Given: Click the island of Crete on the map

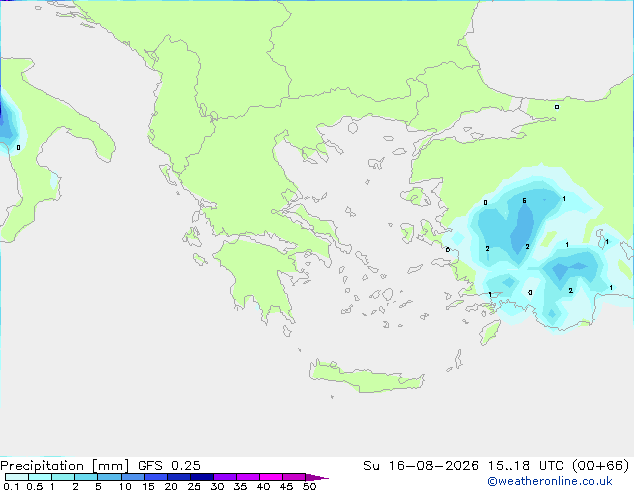Looking at the screenshot, I should click(x=366, y=377).
